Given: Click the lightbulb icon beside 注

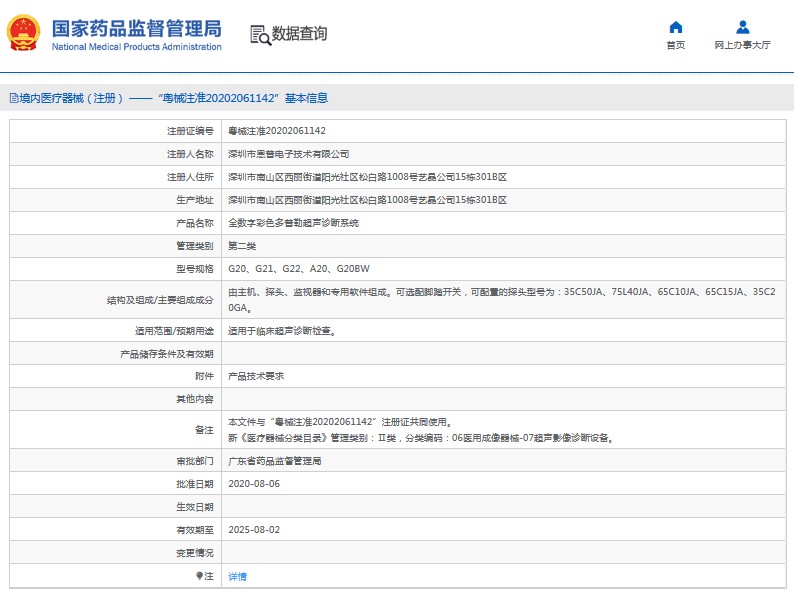Looking at the screenshot, I should [200, 576].
